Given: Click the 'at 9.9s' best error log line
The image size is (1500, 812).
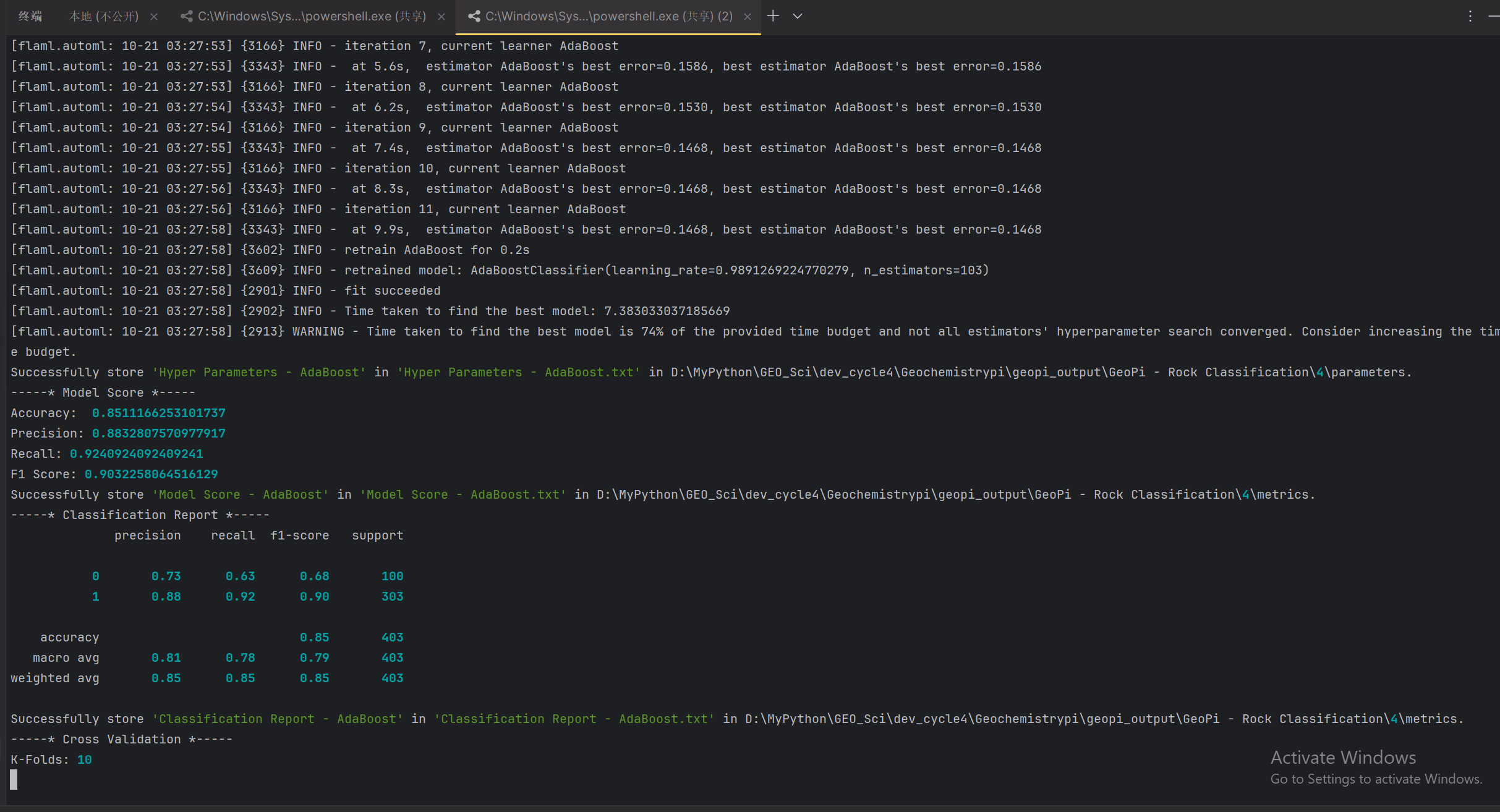Looking at the screenshot, I should pyautogui.click(x=526, y=229).
